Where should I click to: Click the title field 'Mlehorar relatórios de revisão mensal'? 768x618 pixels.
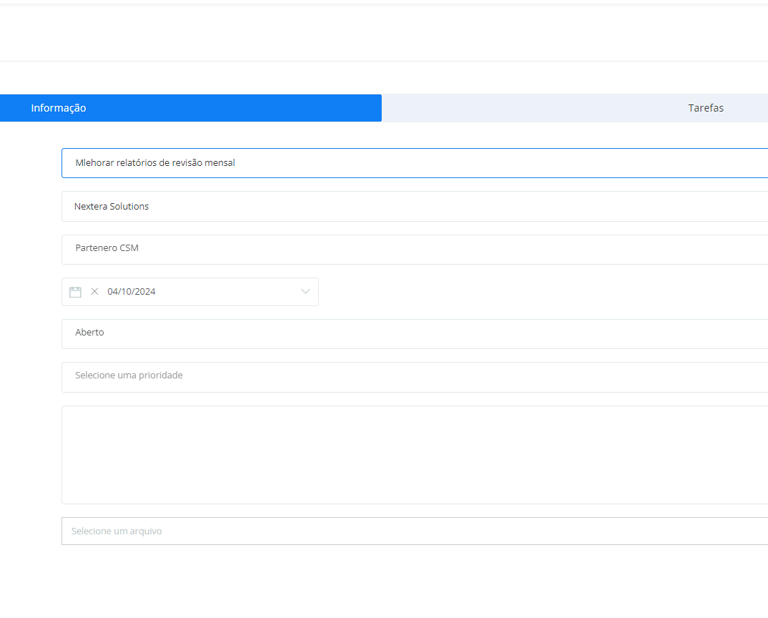click(414, 163)
